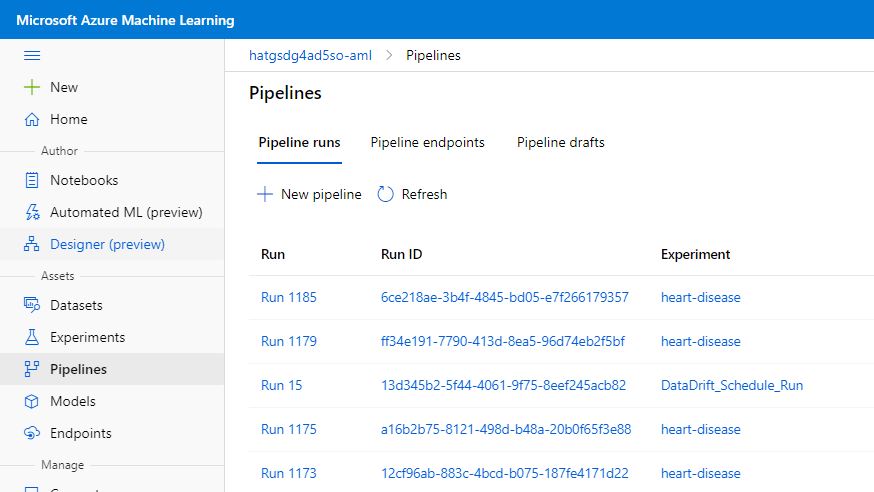Image resolution: width=874 pixels, height=492 pixels.
Task: Click Pipelines text in breadcrumb
Action: 433,56
